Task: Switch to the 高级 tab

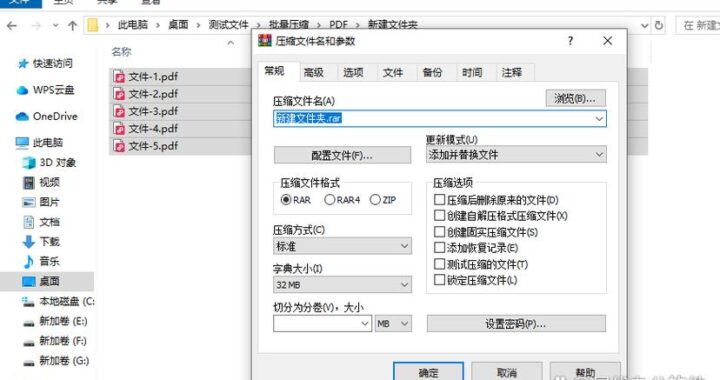Action: (314, 73)
